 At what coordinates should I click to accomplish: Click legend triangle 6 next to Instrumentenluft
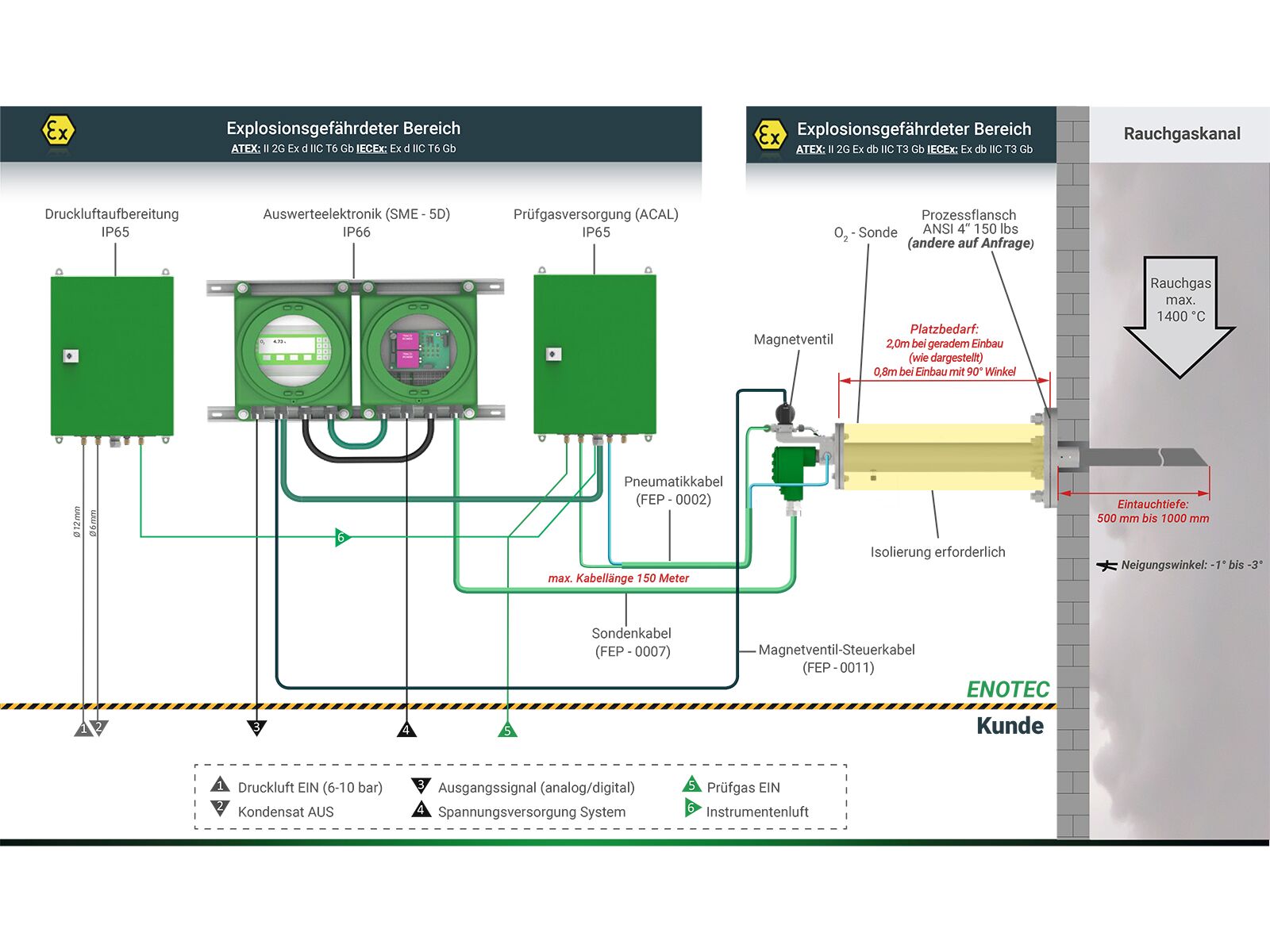coord(692,808)
